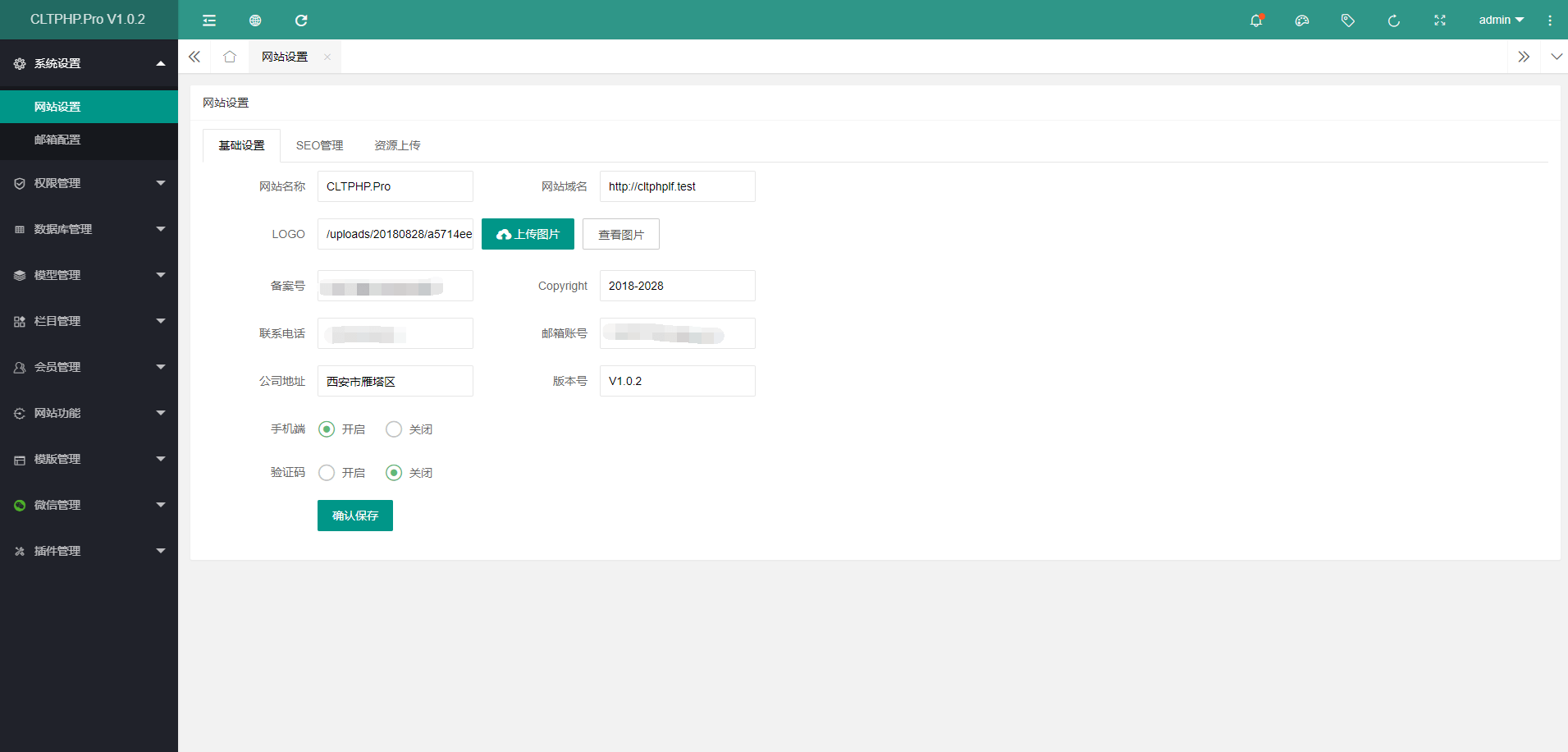Select 网站设置 in the sidebar
This screenshot has width=1568, height=752.
[x=89, y=107]
